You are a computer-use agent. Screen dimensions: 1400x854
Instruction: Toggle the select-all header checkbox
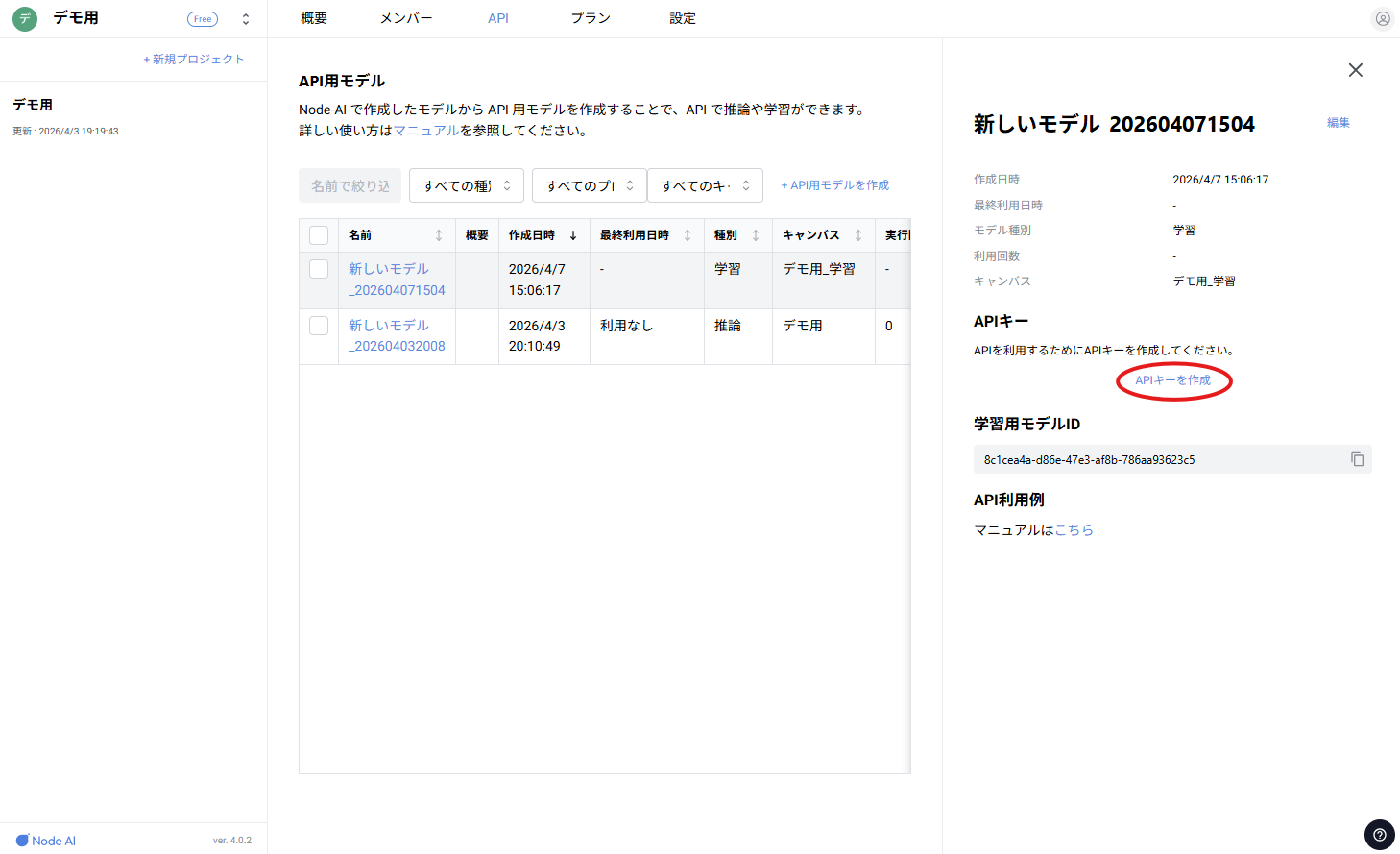pos(319,235)
